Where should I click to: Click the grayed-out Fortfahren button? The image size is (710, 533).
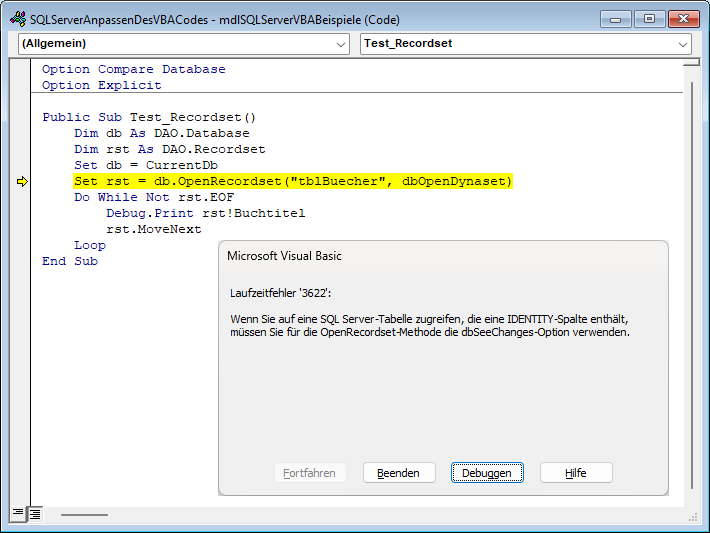310,473
